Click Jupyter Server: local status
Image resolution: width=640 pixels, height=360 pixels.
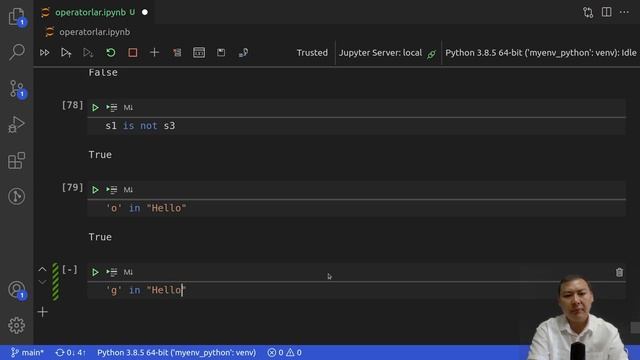[x=387, y=53]
